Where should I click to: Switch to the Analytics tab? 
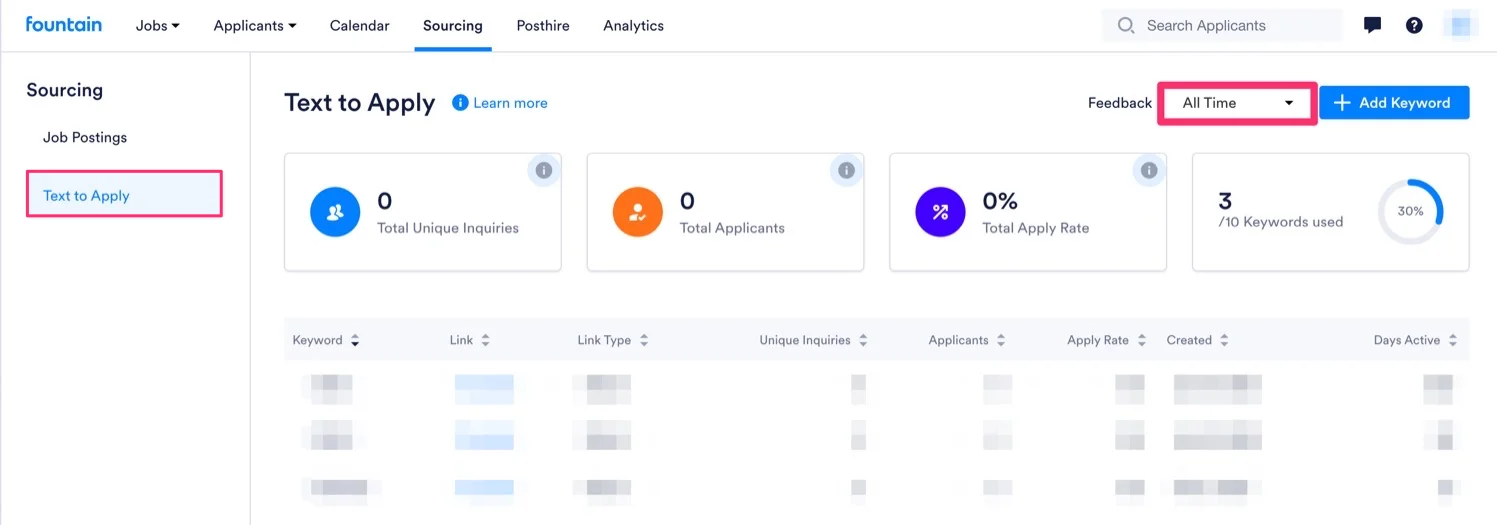tap(634, 26)
